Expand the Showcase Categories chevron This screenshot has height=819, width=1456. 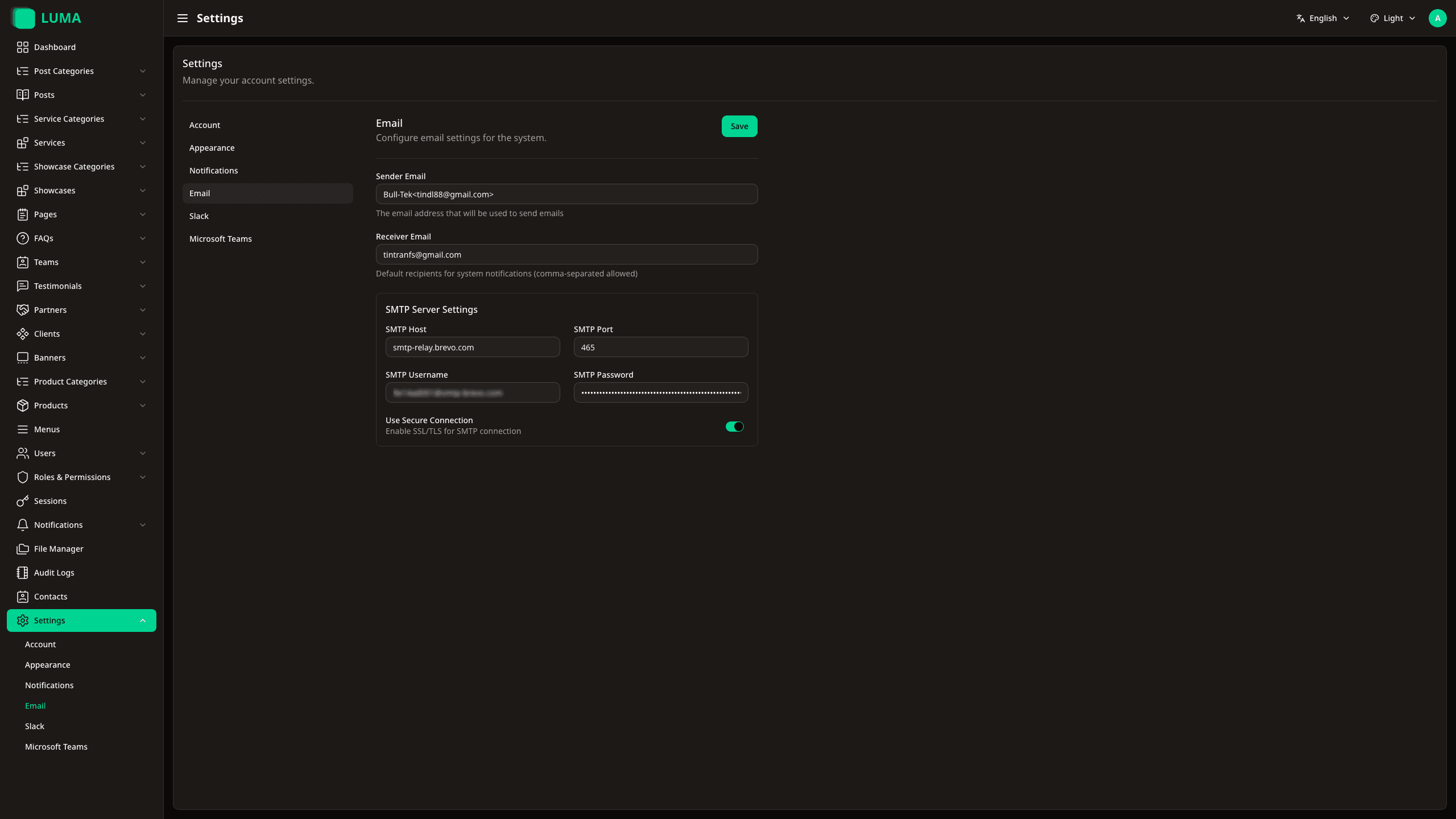point(143,167)
